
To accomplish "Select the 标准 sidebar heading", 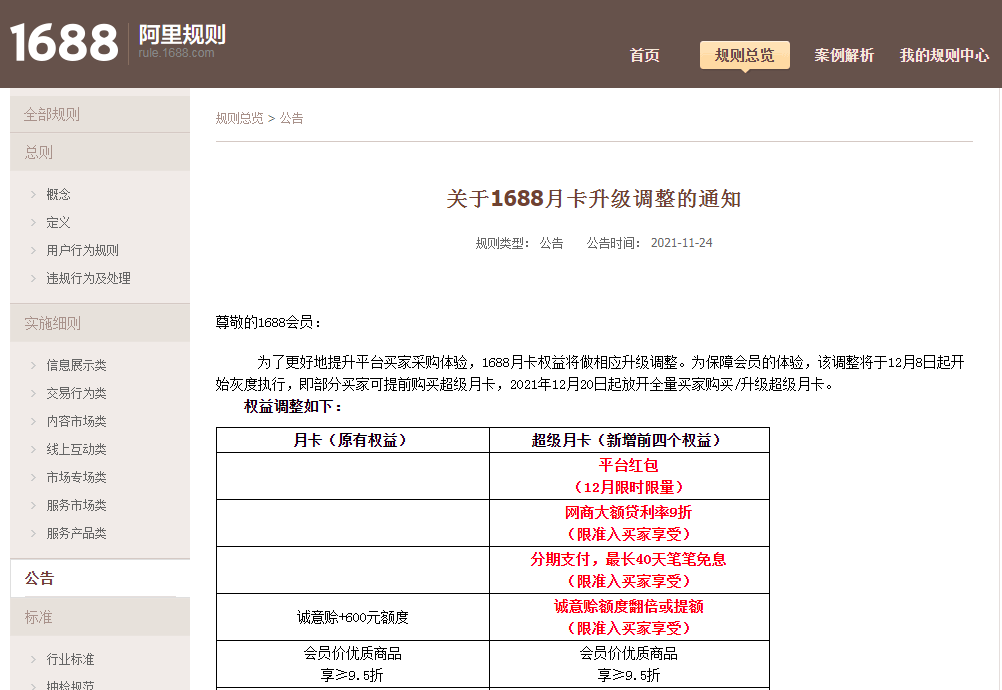I will tap(100, 617).
